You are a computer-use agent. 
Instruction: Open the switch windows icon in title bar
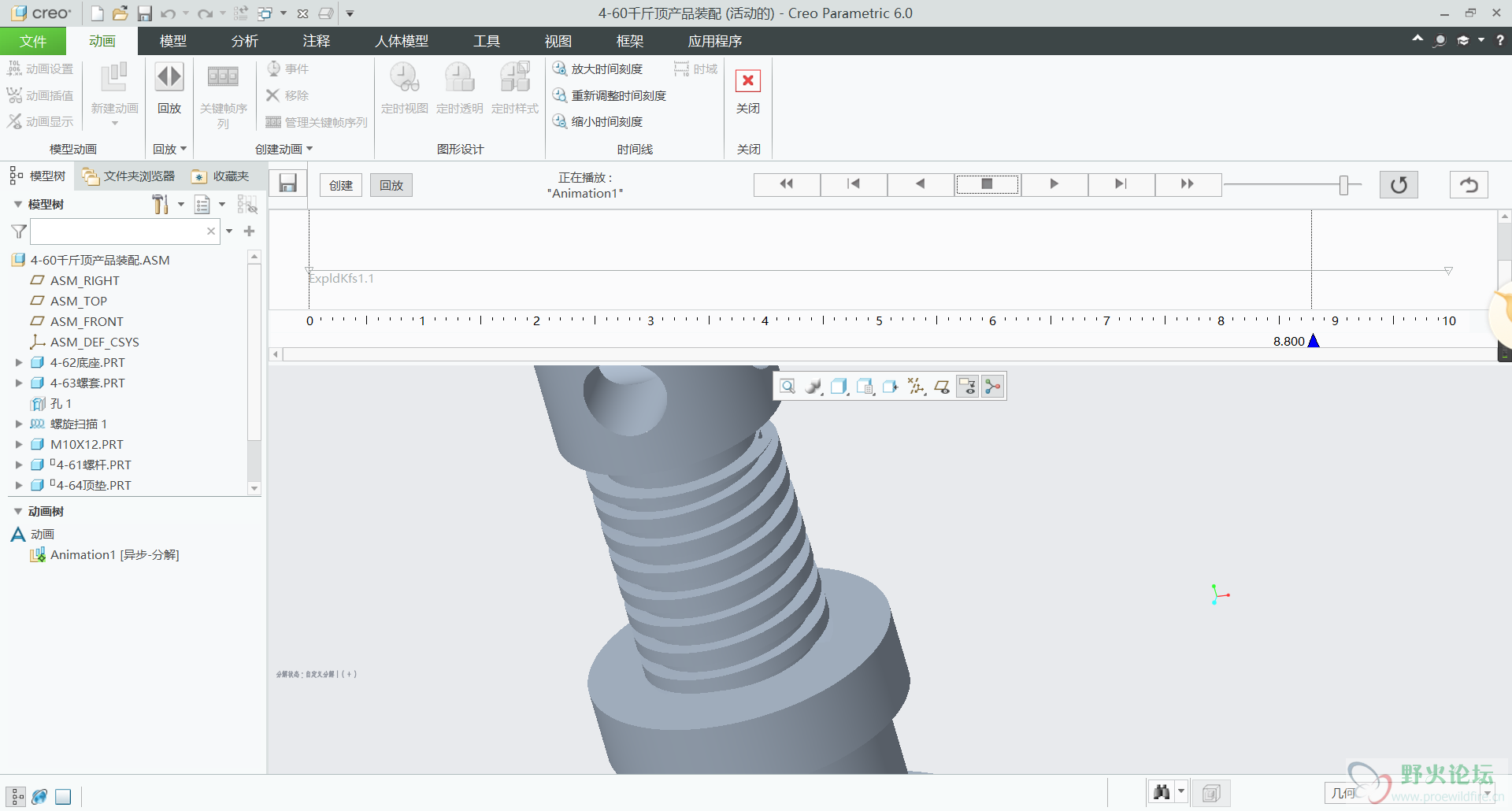265,13
